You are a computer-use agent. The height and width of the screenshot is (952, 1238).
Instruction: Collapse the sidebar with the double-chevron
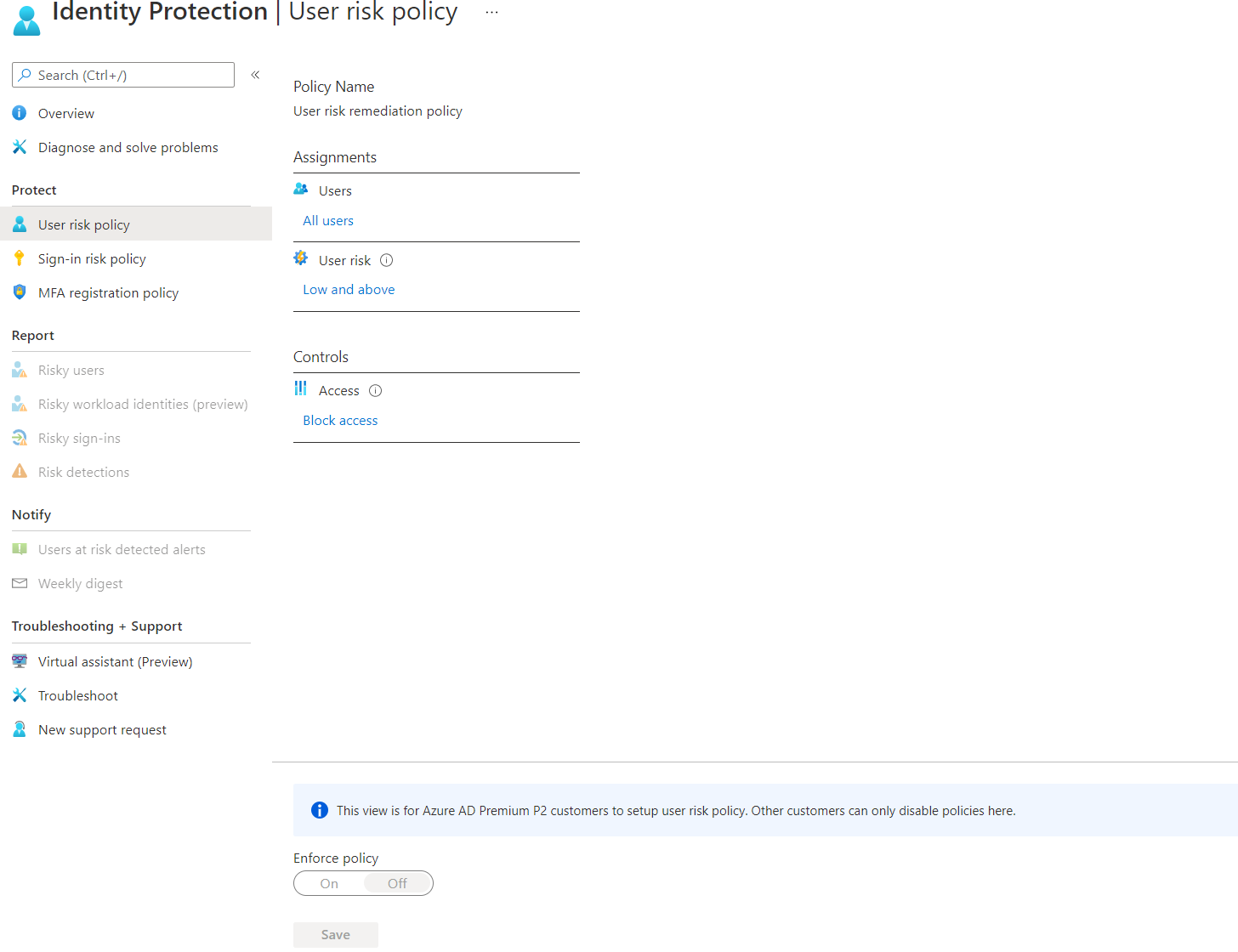[x=255, y=75]
